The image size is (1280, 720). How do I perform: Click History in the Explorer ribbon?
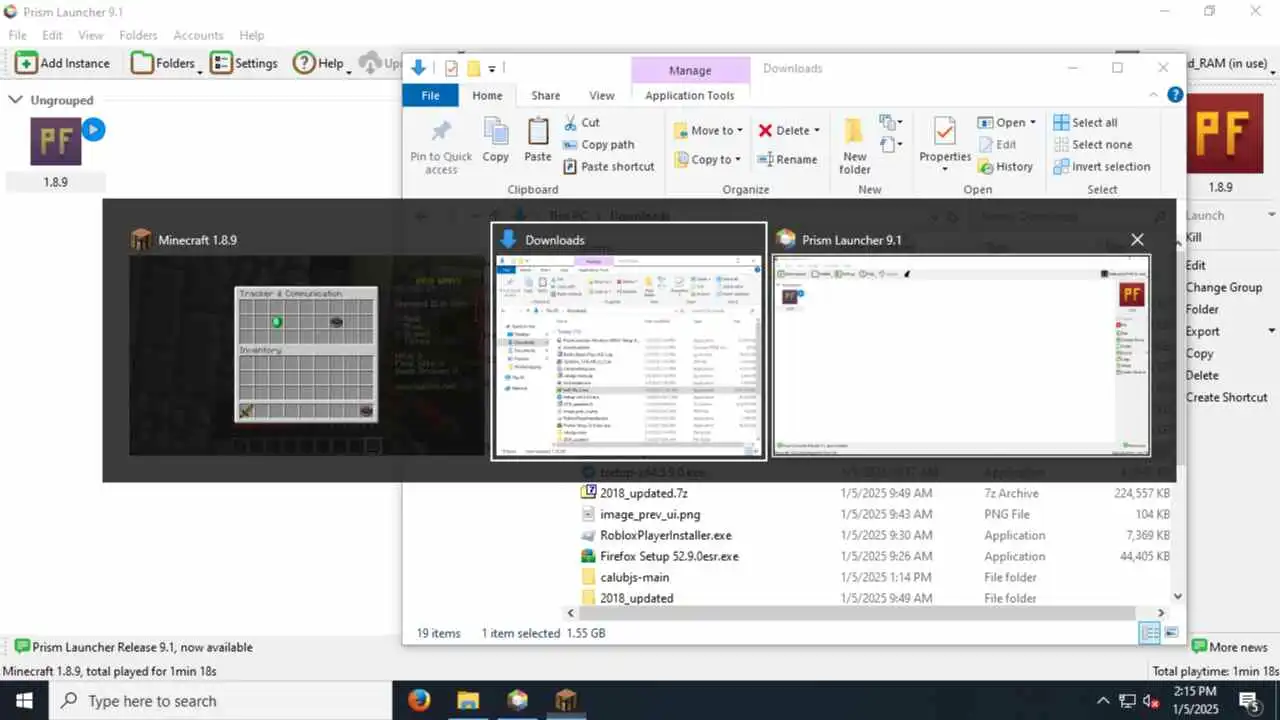pos(1005,166)
